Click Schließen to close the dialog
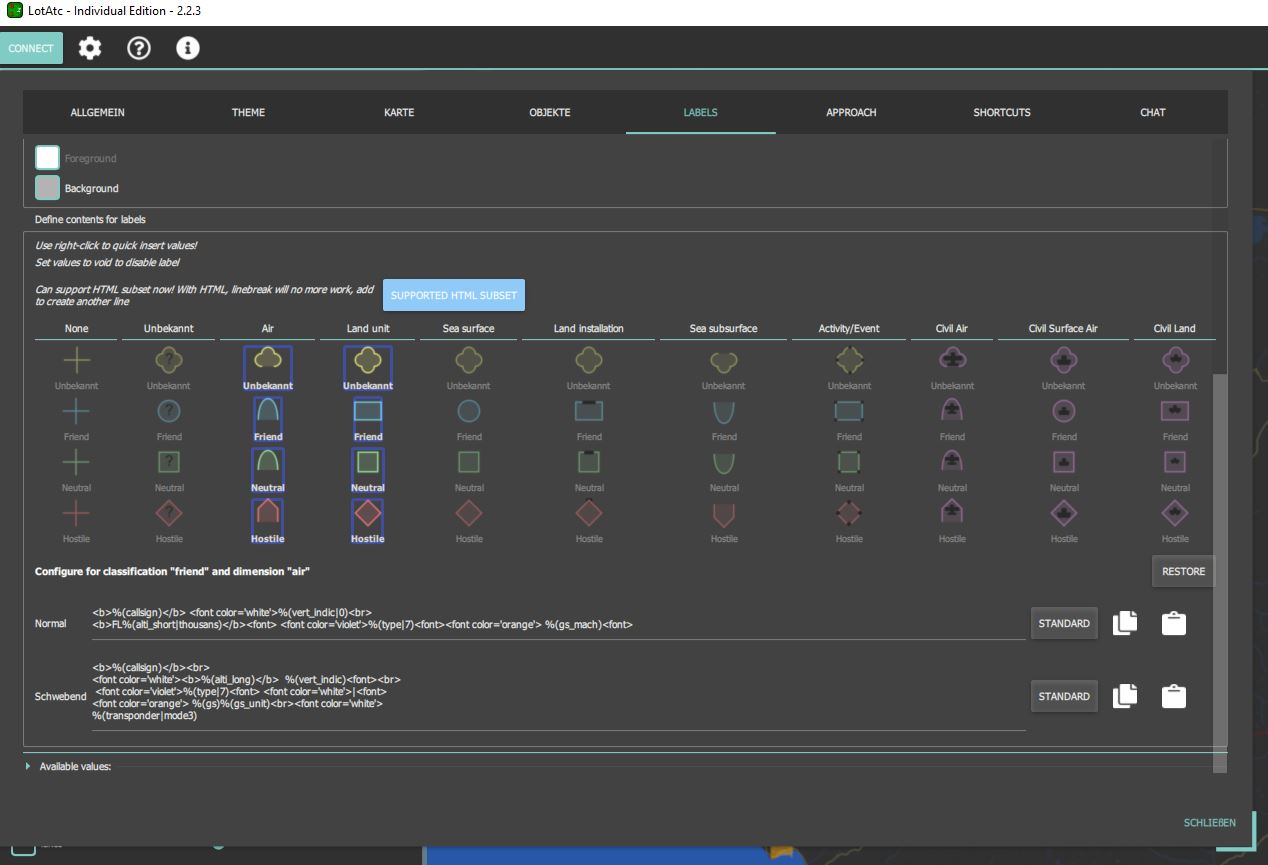The height and width of the screenshot is (865, 1268). pos(1209,823)
